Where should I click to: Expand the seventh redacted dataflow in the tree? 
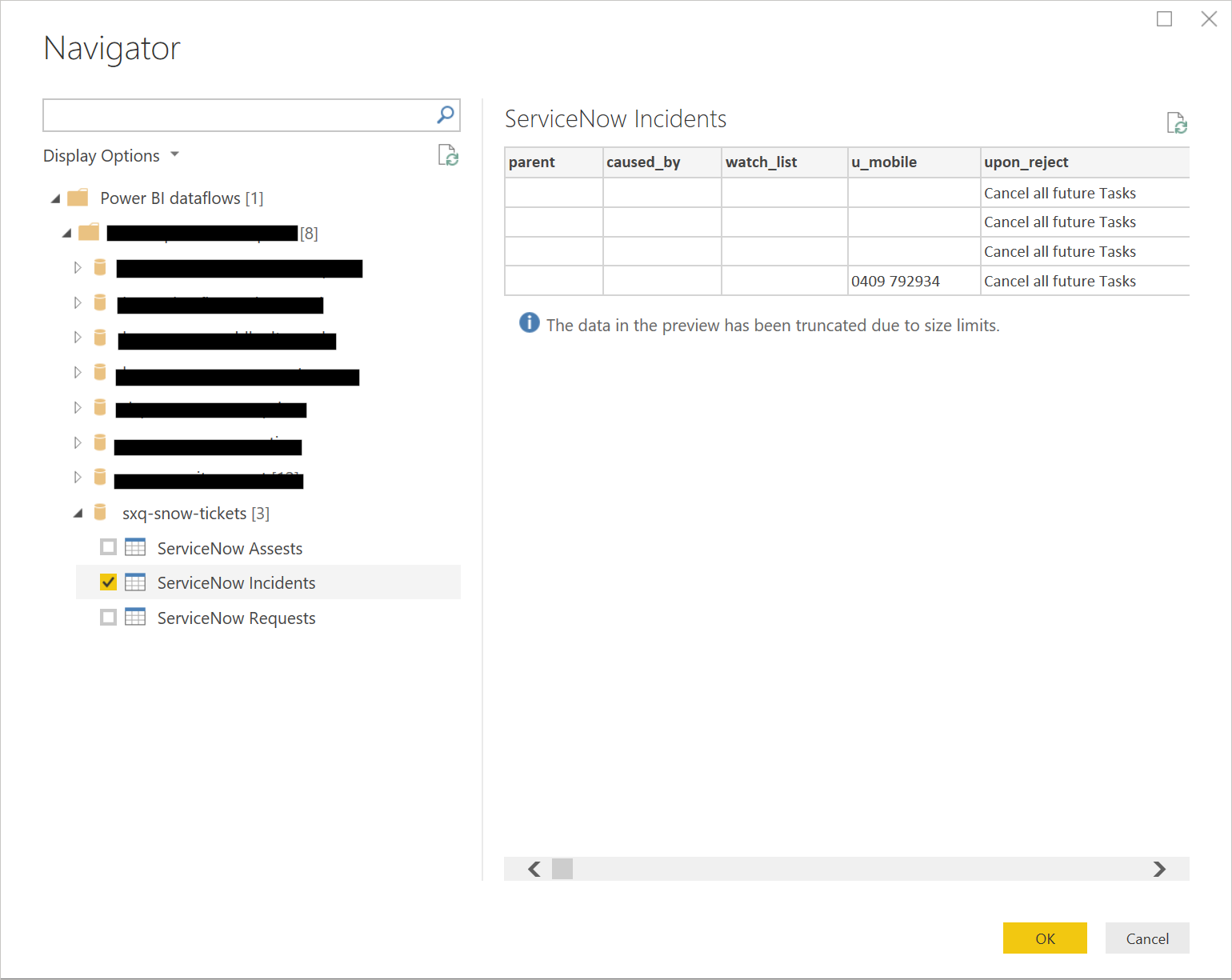[x=78, y=477]
